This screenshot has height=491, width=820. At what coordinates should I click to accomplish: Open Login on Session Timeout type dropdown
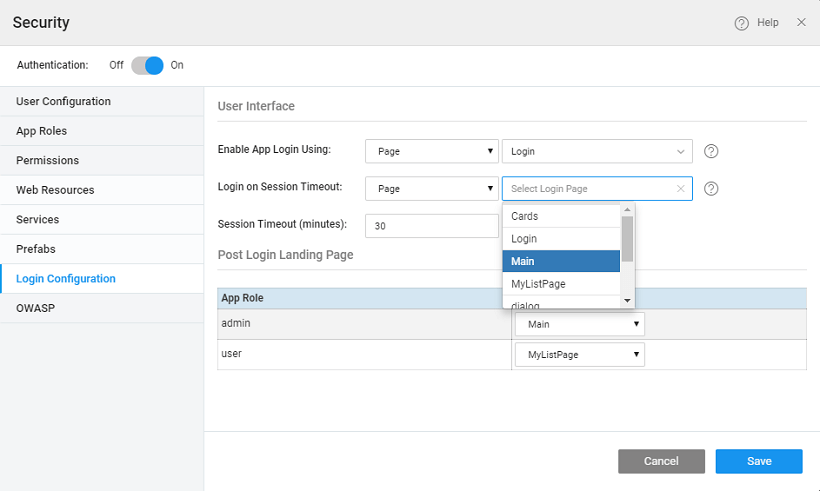point(431,188)
